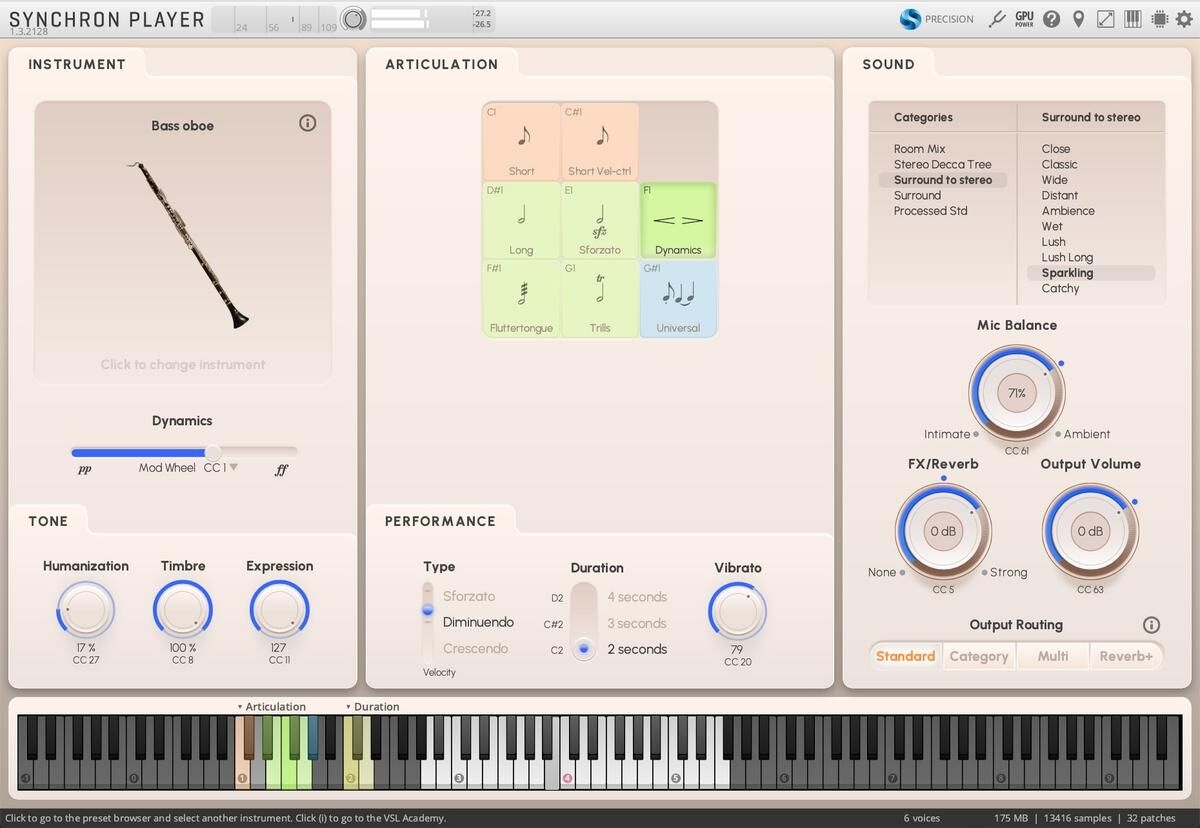This screenshot has height=828, width=1200.
Task: Expand the Duration keyboard label triangle
Action: click(349, 707)
